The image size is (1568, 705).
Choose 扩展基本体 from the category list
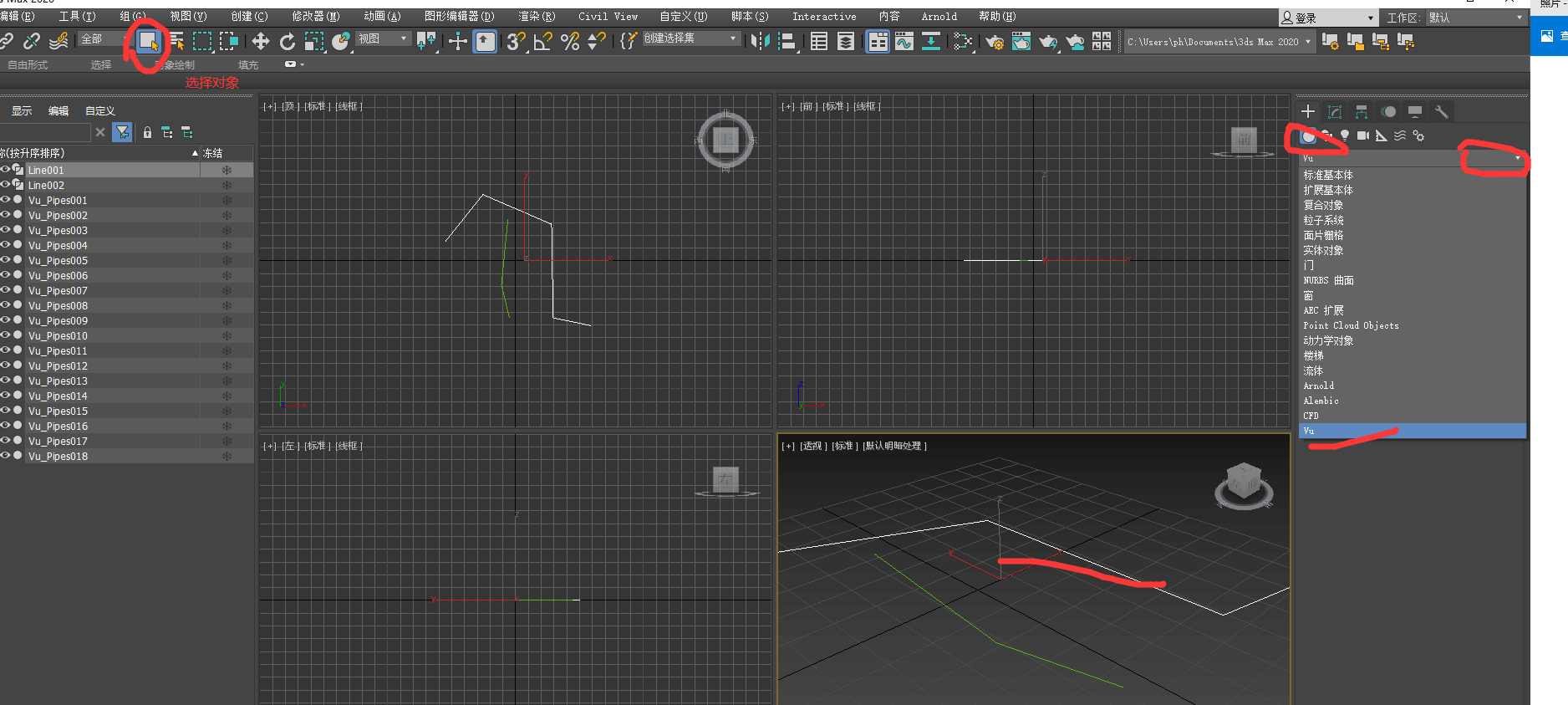[x=1327, y=190]
